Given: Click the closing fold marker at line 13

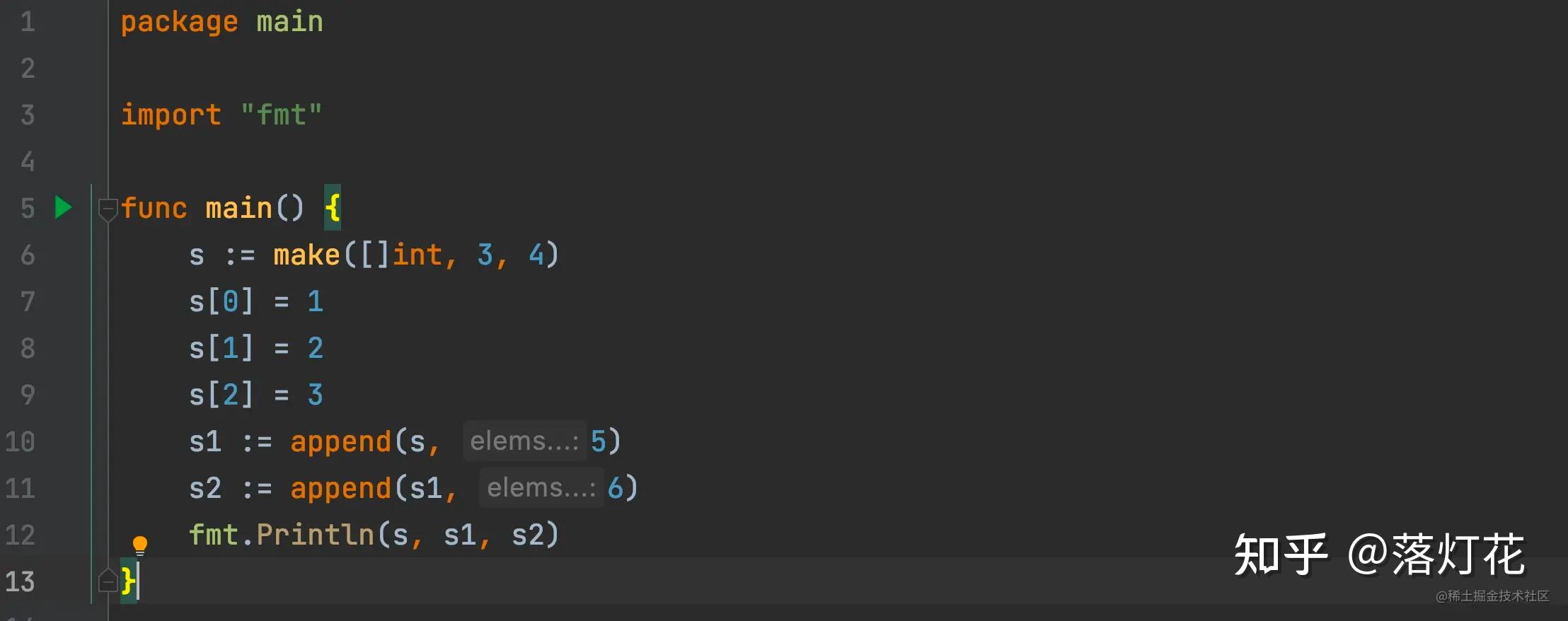Looking at the screenshot, I should click(108, 581).
